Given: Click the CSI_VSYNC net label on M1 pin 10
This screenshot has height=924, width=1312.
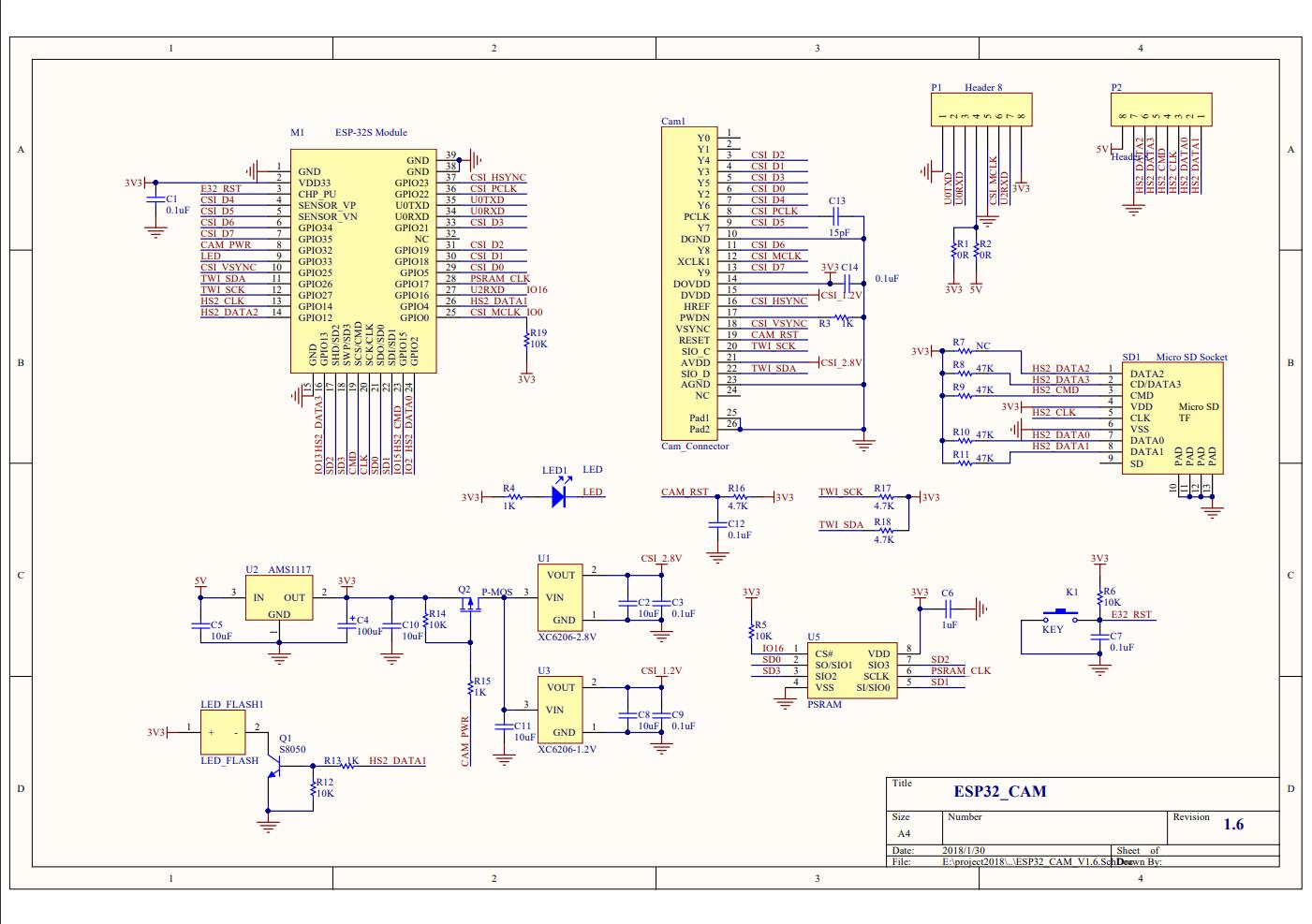Looking at the screenshot, I should coord(228,267).
